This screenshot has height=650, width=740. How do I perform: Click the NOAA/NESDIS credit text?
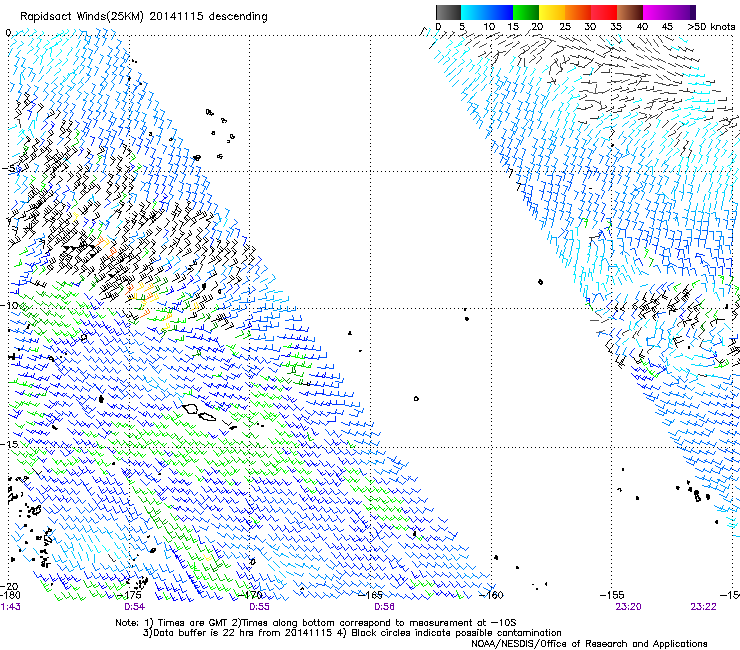[x=589, y=644]
